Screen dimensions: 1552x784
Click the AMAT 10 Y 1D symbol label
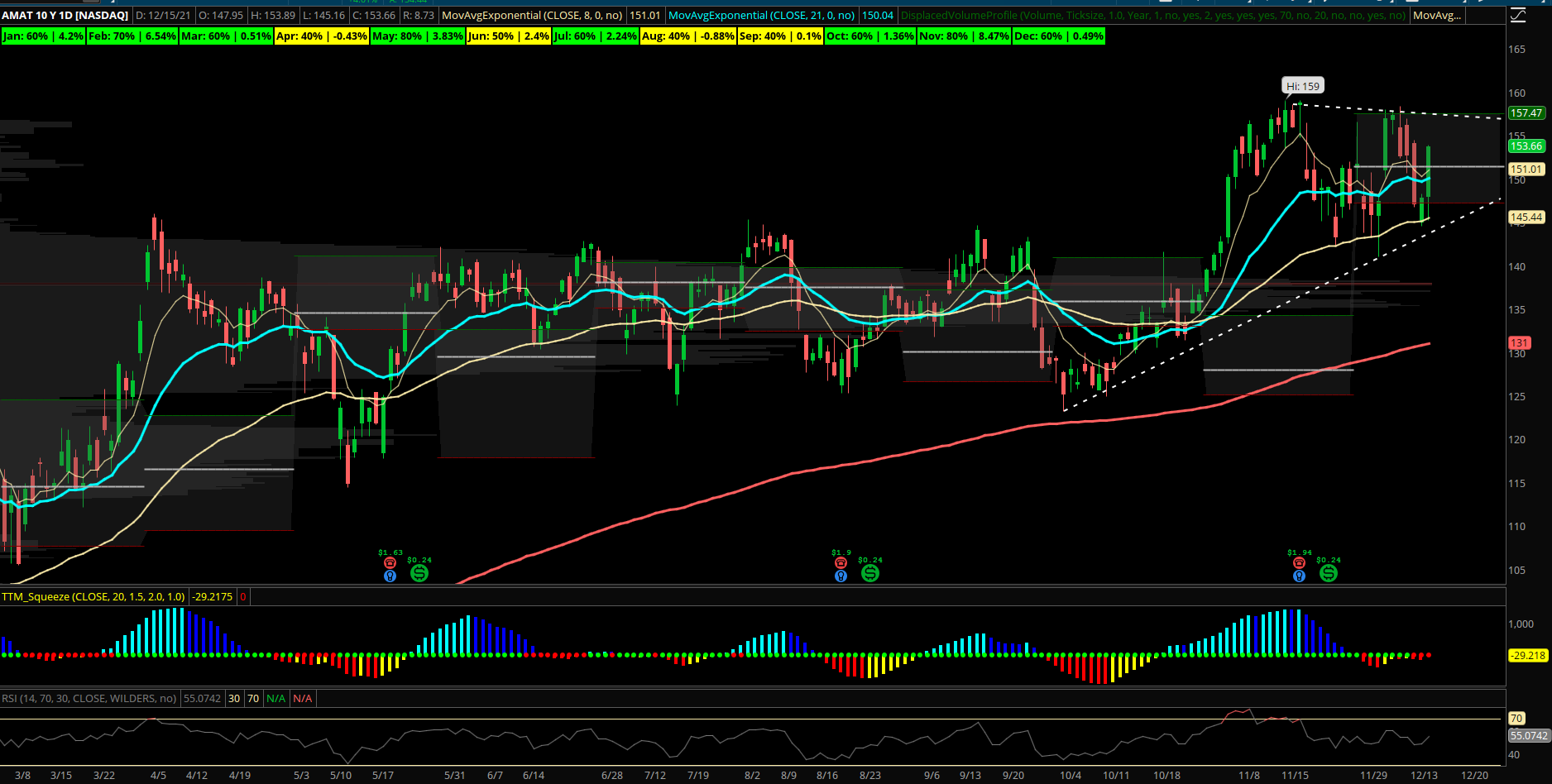pyautogui.click(x=65, y=15)
